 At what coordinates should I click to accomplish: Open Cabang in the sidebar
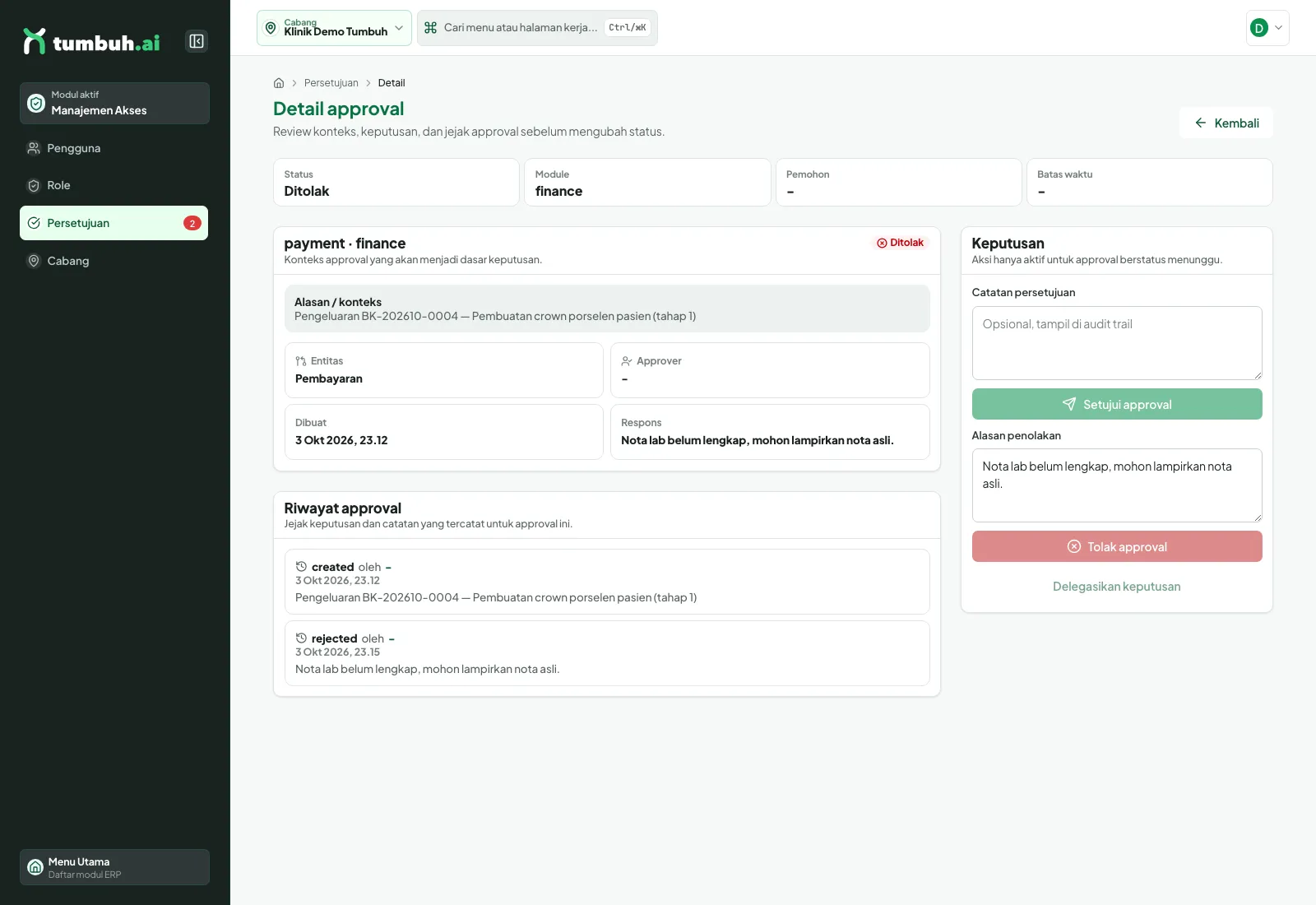(114, 261)
